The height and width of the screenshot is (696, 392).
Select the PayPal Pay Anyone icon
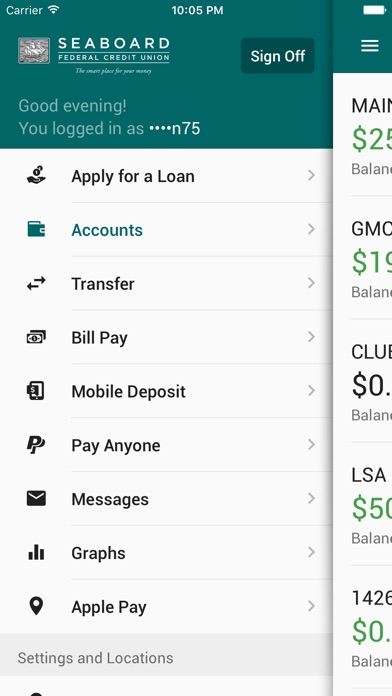tap(36, 445)
